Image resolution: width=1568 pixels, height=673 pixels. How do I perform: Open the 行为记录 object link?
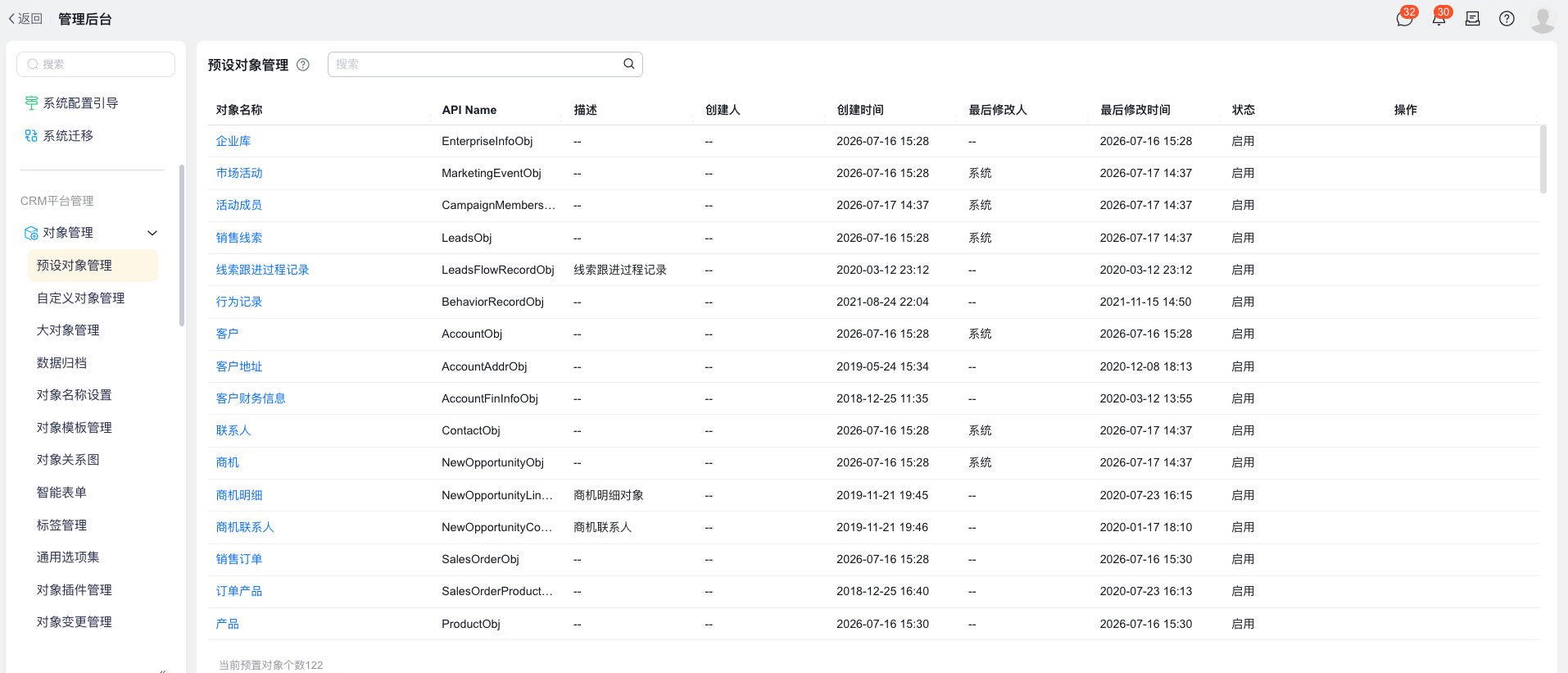(x=239, y=302)
